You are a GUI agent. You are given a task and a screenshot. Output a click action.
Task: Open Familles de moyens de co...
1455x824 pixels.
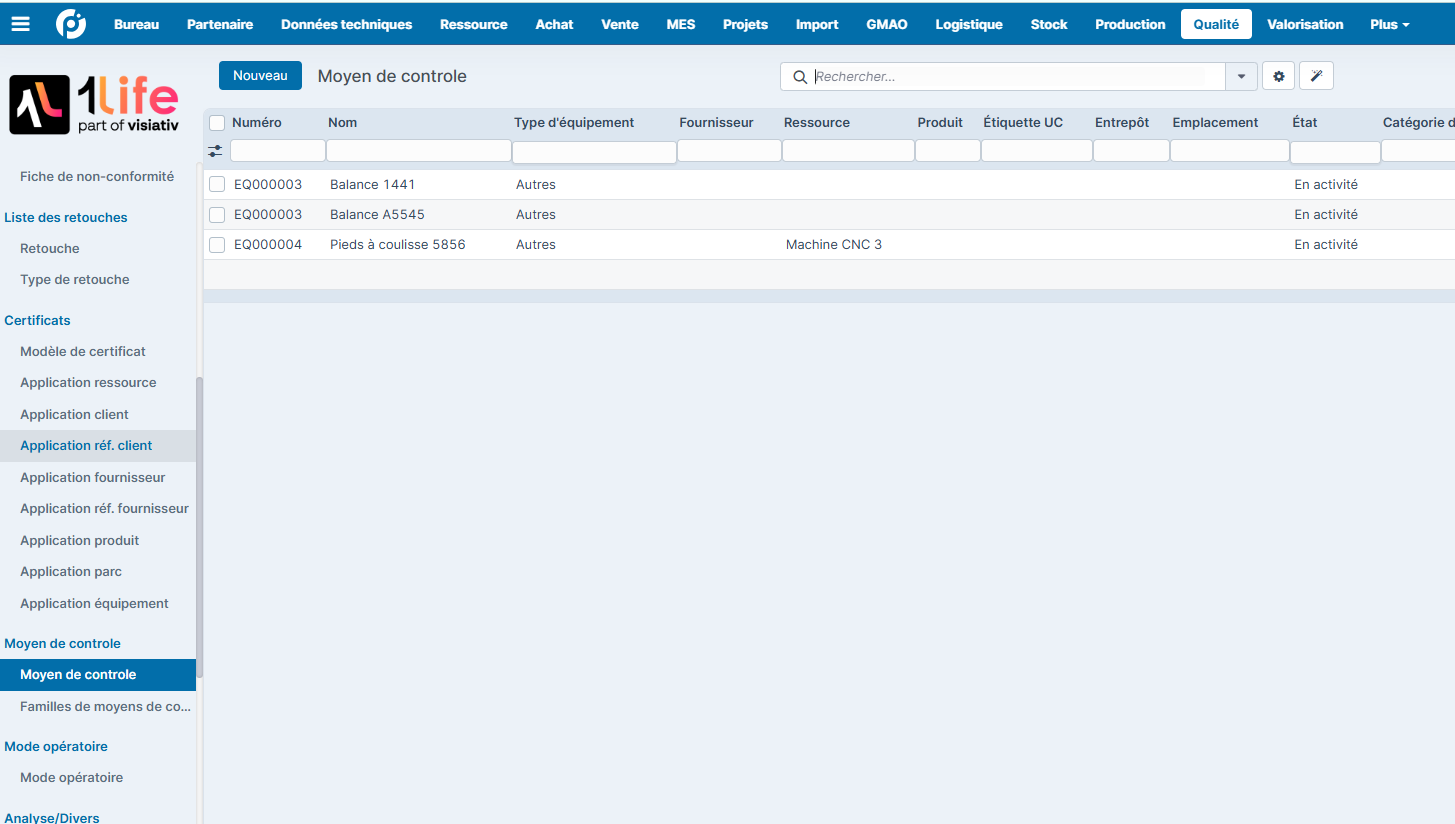pos(105,706)
